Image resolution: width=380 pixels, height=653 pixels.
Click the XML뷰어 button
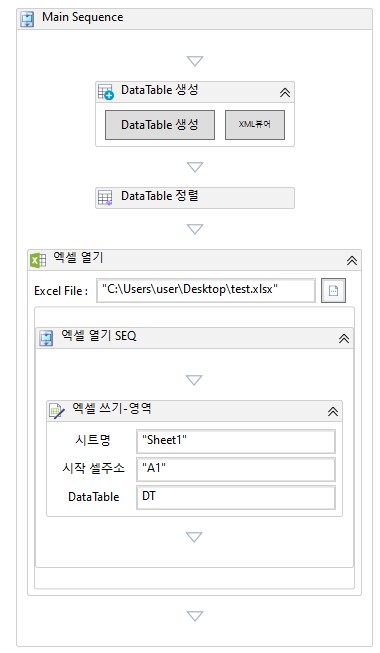[255, 125]
